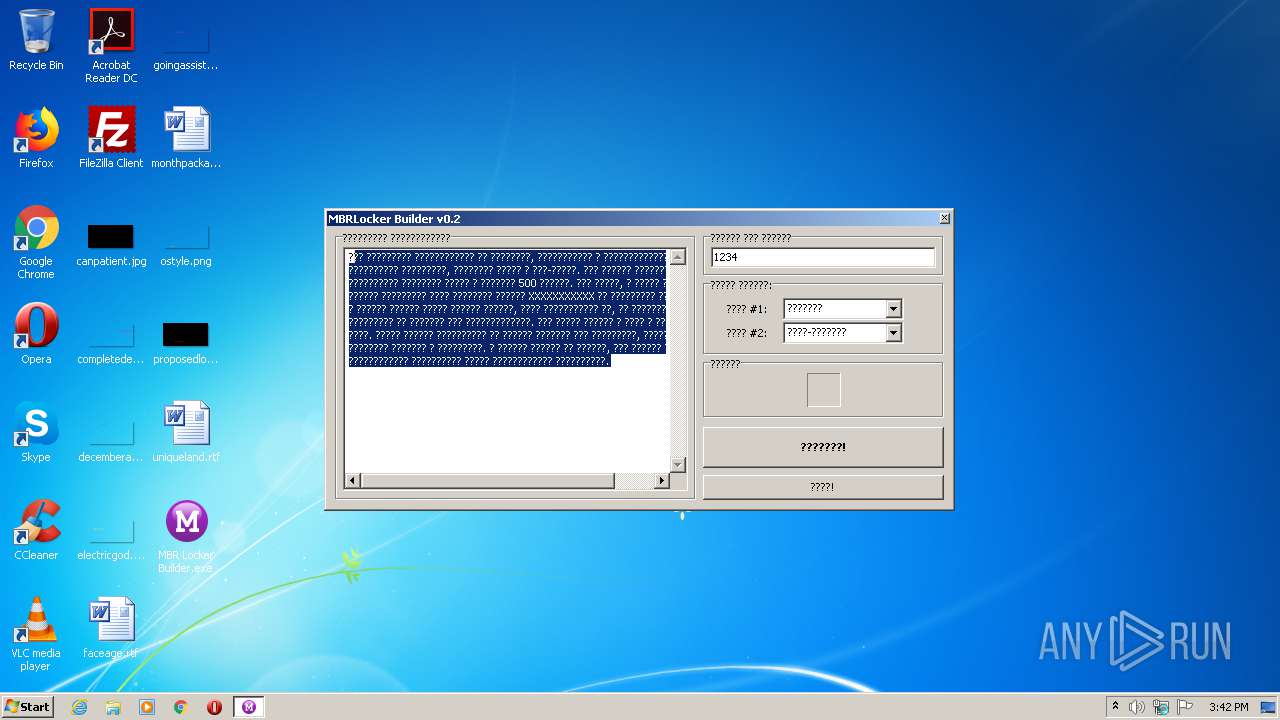
Task: Click the 3:42 PM clock
Action: 1228,707
